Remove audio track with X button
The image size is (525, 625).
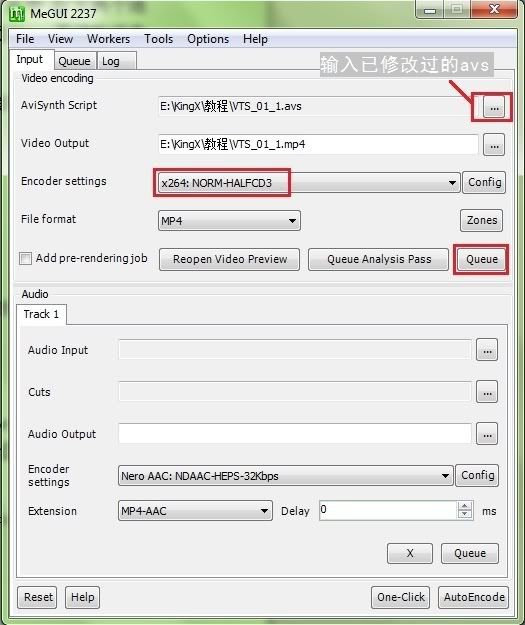pos(410,553)
